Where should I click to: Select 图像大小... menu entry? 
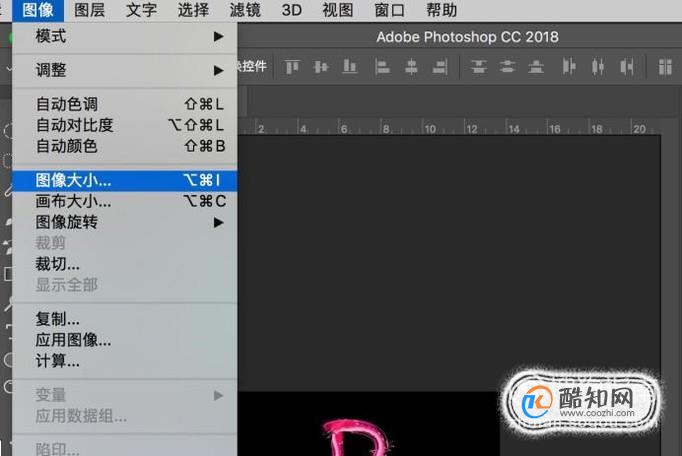(x=124, y=180)
